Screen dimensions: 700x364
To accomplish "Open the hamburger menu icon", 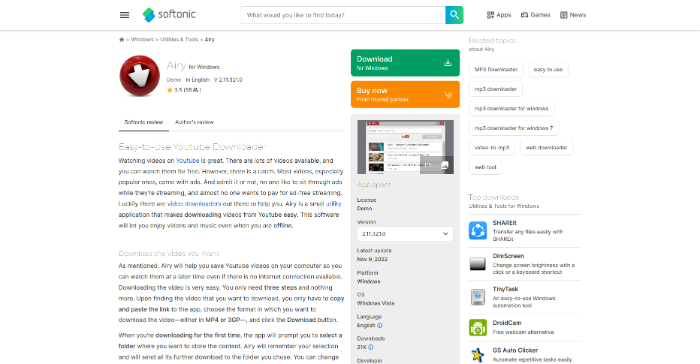I will pyautogui.click(x=125, y=15).
